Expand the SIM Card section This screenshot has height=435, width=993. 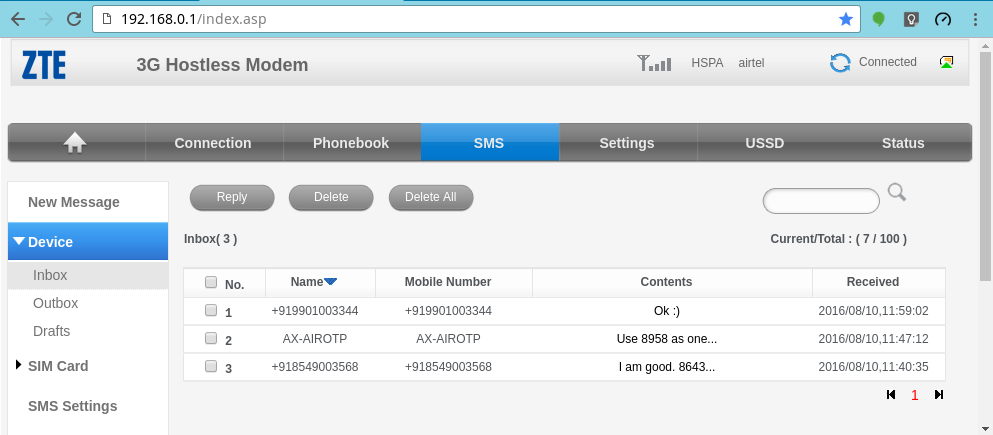(19, 366)
